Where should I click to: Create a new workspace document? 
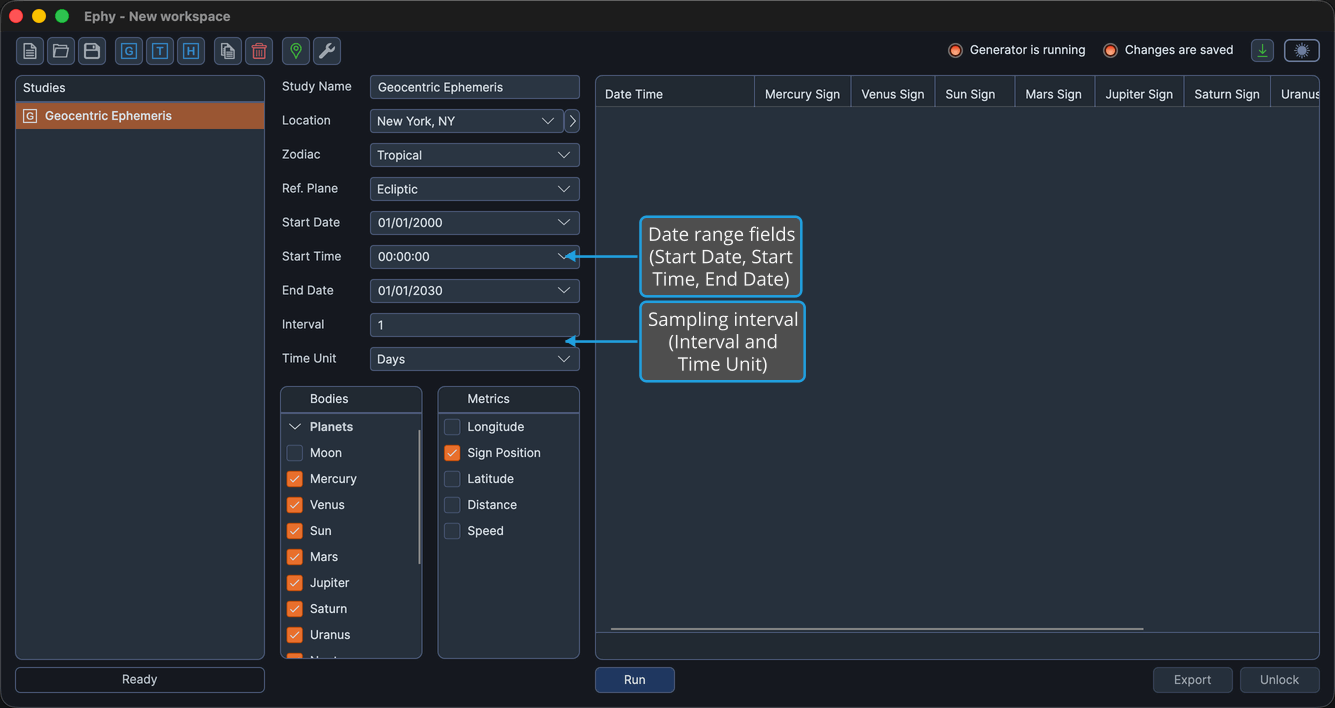pos(30,51)
